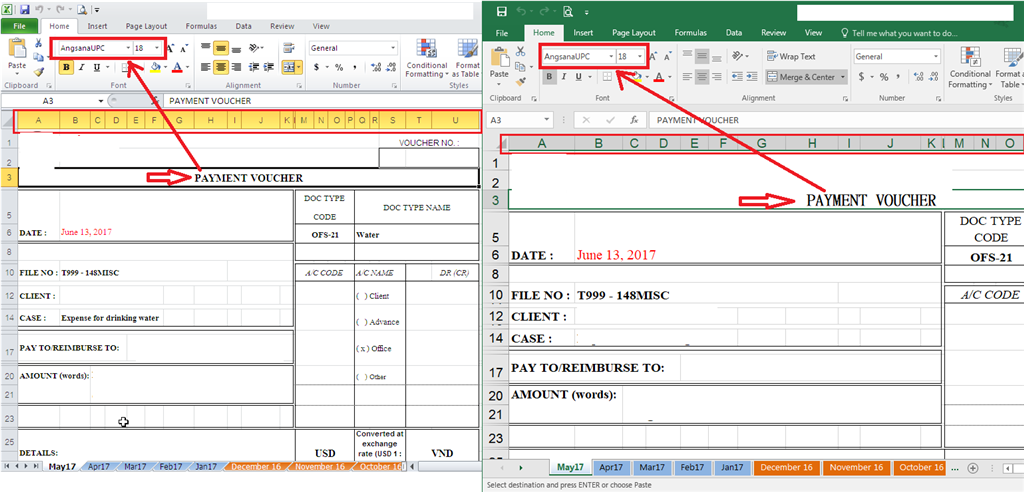Click Cut scissors icon in left Excel window
Image resolution: width=1024 pixels, height=492 pixels.
(x=39, y=43)
